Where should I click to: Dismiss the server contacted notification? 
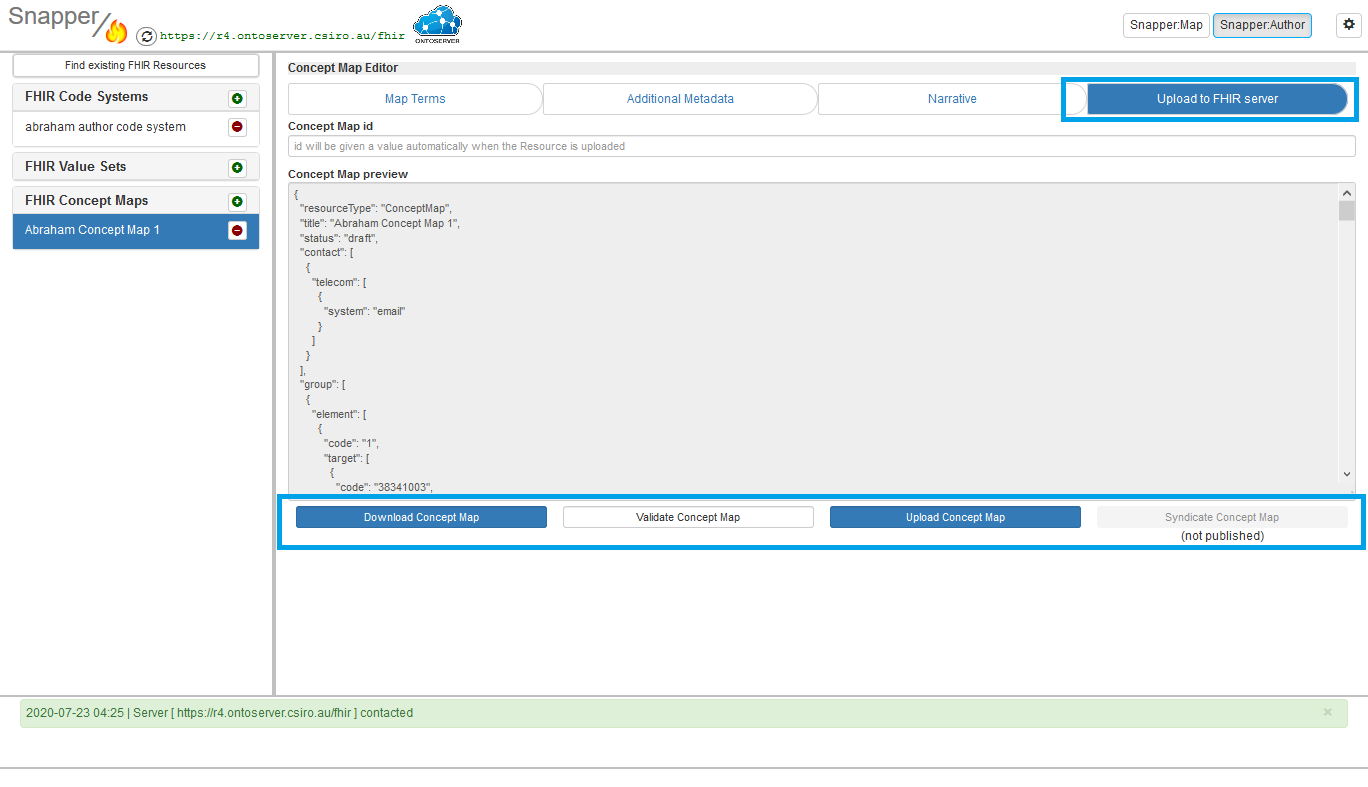click(x=1328, y=712)
